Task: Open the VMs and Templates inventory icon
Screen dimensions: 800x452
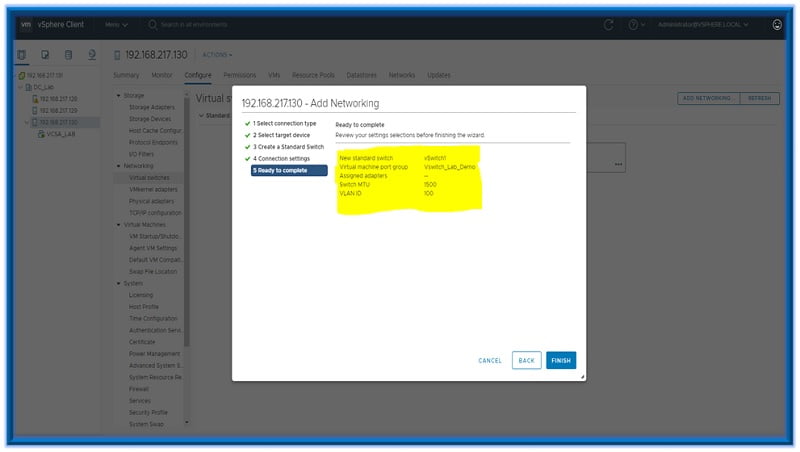Action: 45,54
